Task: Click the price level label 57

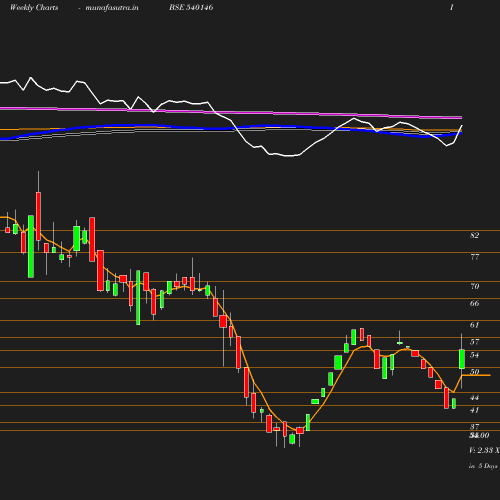Action: coord(475,342)
